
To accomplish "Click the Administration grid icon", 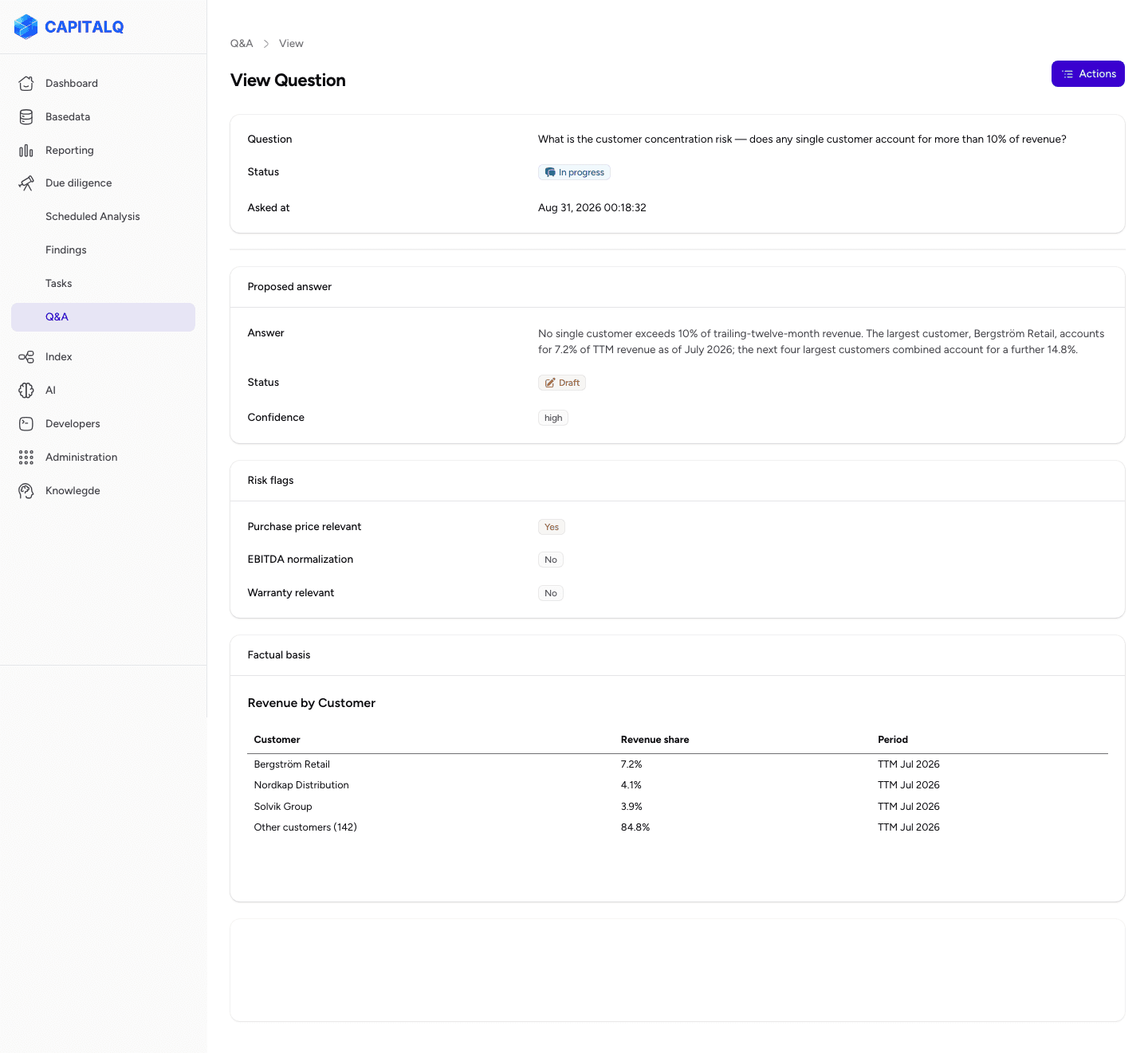I will click(x=26, y=458).
